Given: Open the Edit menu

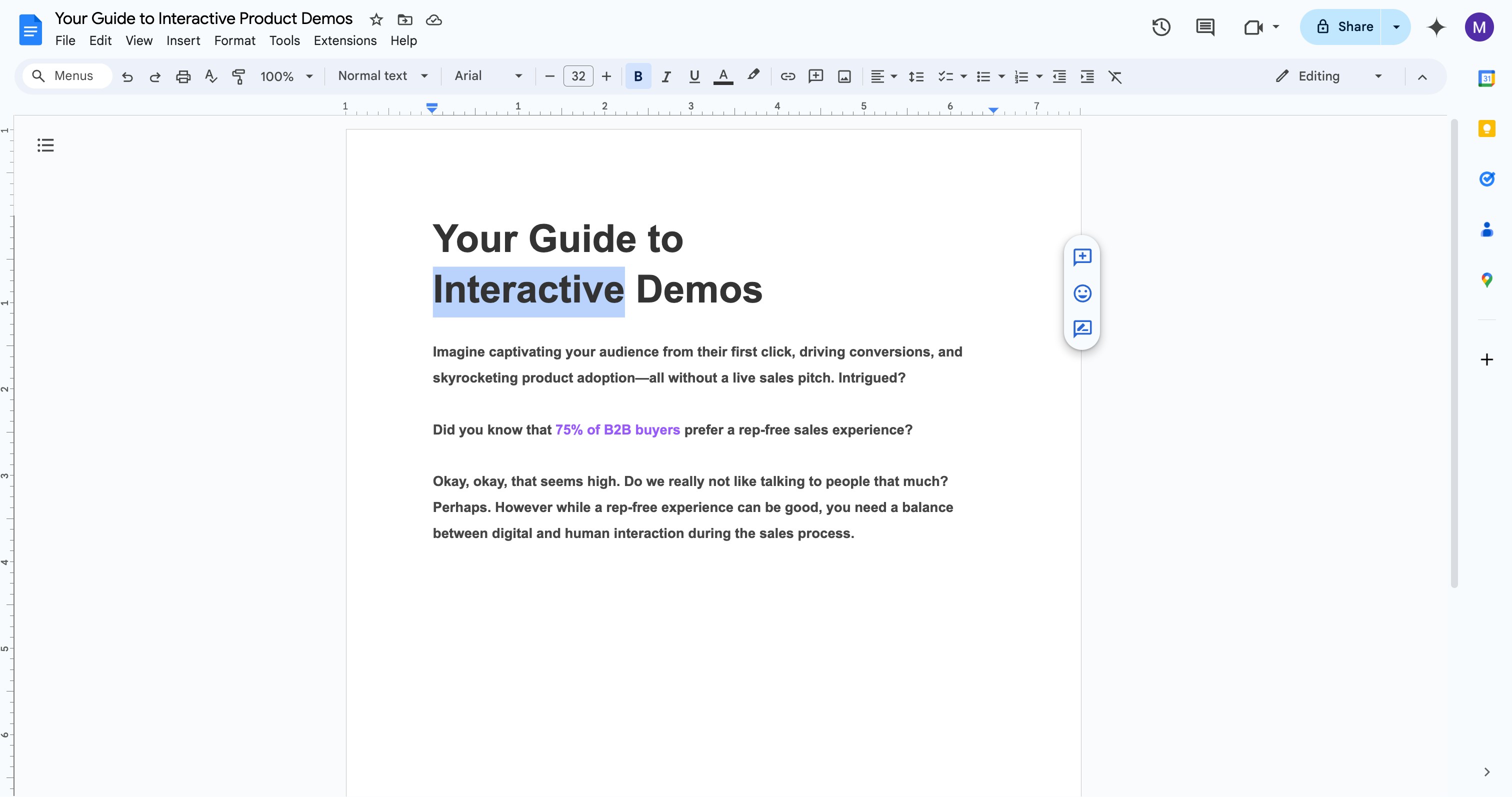Looking at the screenshot, I should 100,40.
